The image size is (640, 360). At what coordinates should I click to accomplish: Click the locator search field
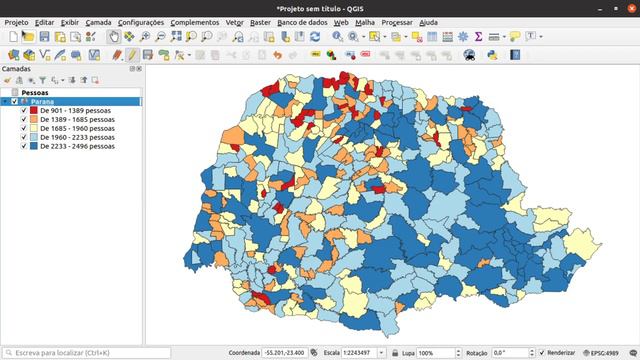coord(87,353)
